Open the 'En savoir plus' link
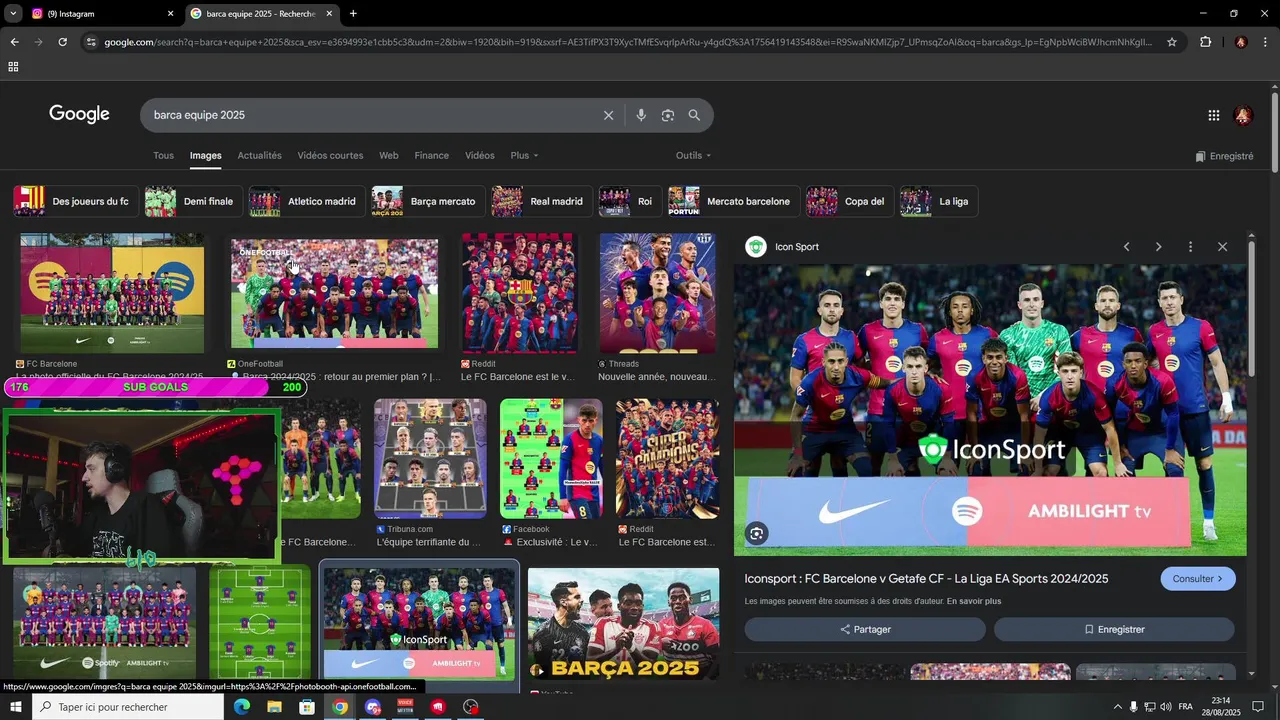 point(973,601)
